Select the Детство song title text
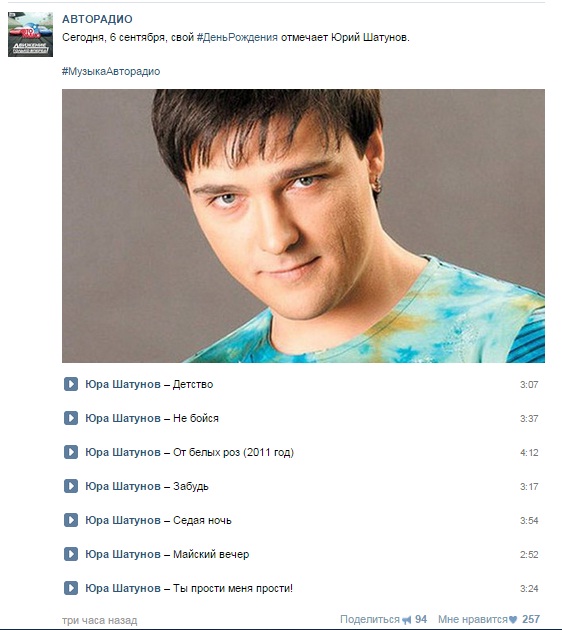The image size is (562, 630). click(193, 385)
